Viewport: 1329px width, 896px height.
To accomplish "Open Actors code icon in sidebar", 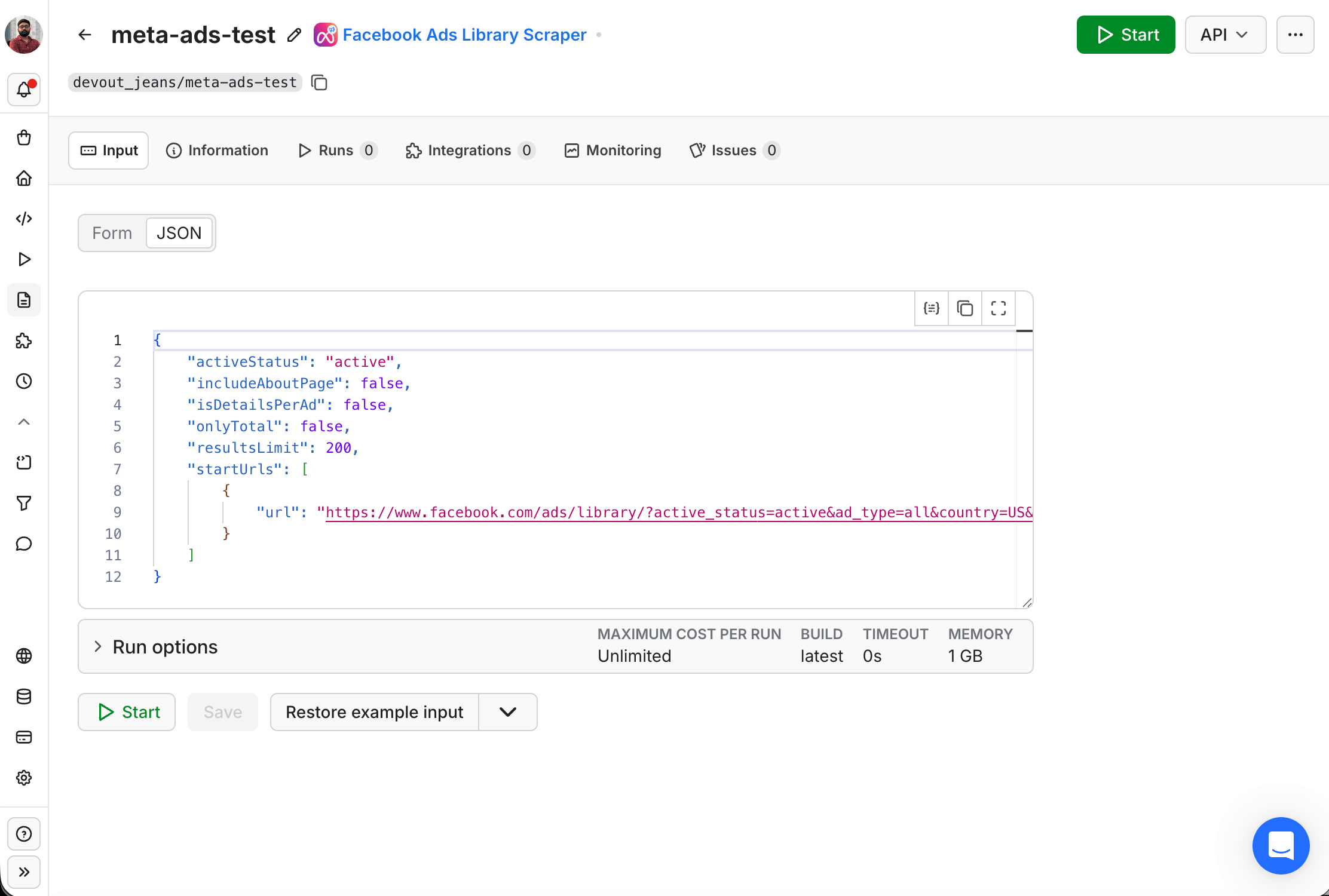I will click(x=24, y=219).
